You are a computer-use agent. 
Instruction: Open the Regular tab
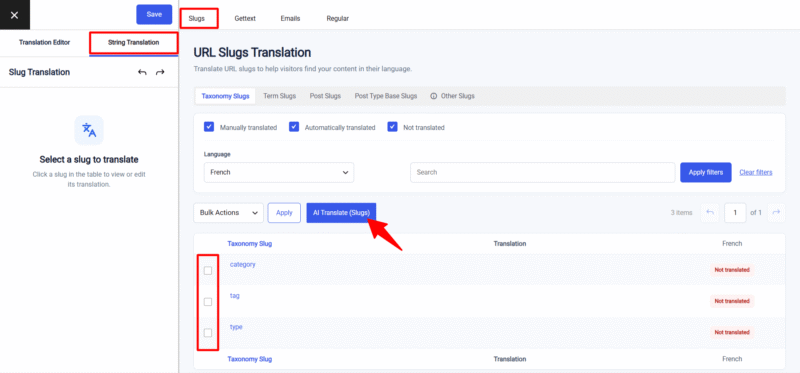(x=338, y=18)
